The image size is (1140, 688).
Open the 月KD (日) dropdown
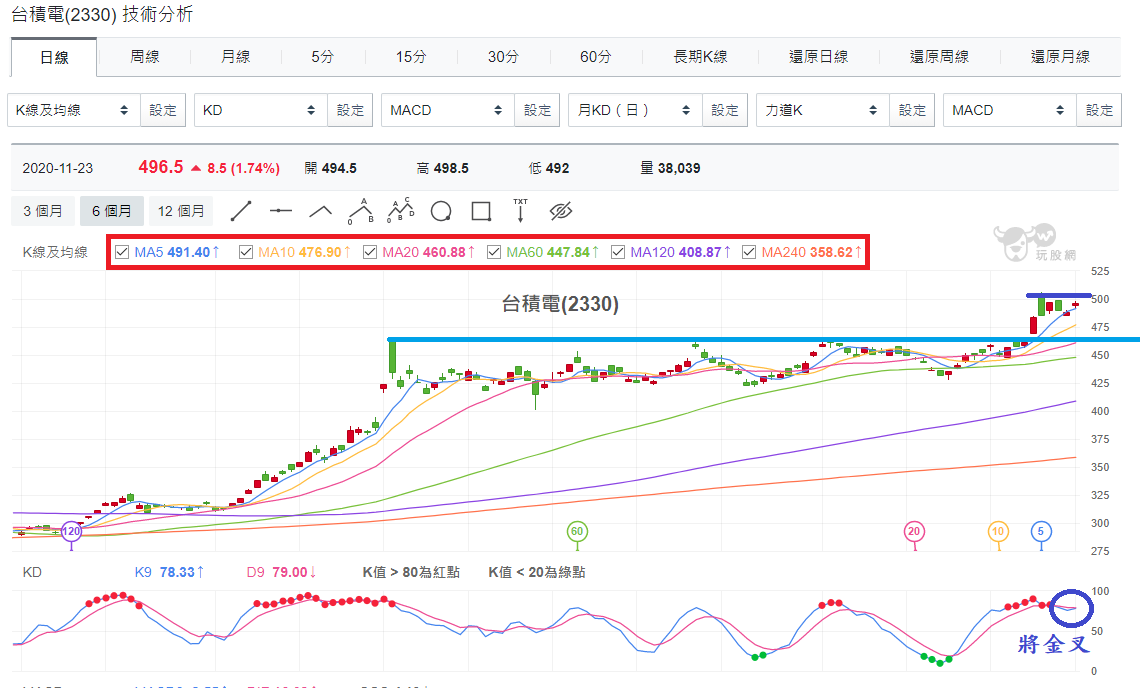click(x=635, y=111)
